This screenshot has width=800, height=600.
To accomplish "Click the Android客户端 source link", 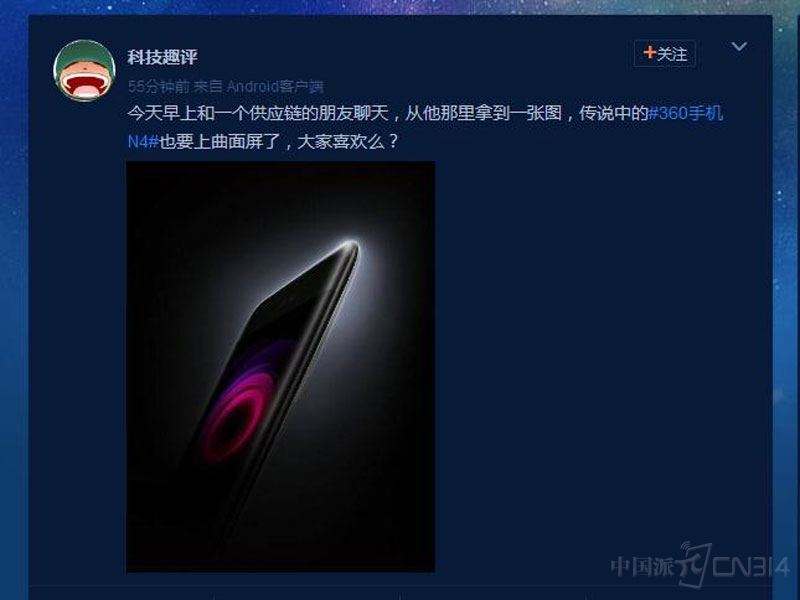I will tap(275, 86).
